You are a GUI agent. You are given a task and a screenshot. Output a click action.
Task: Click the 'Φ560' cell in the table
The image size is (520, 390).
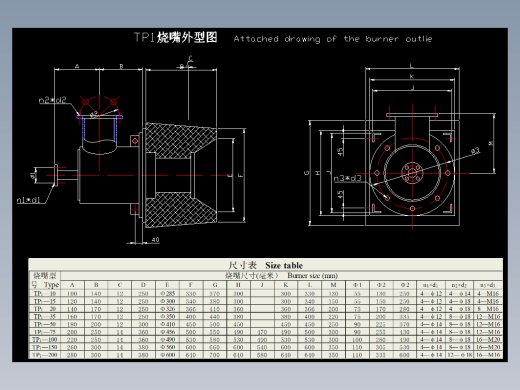click(x=168, y=347)
